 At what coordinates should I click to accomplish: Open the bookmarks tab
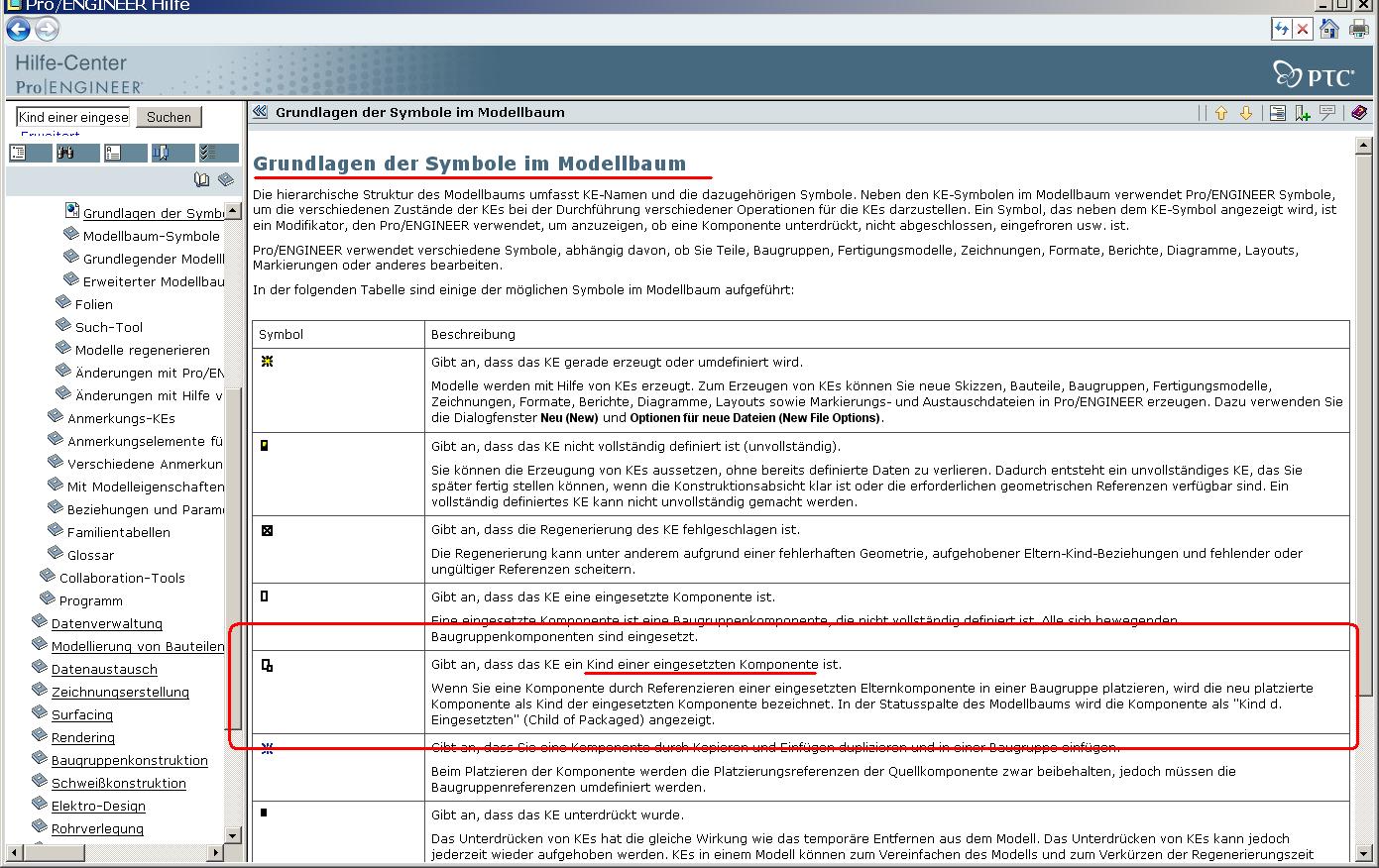click(172, 153)
